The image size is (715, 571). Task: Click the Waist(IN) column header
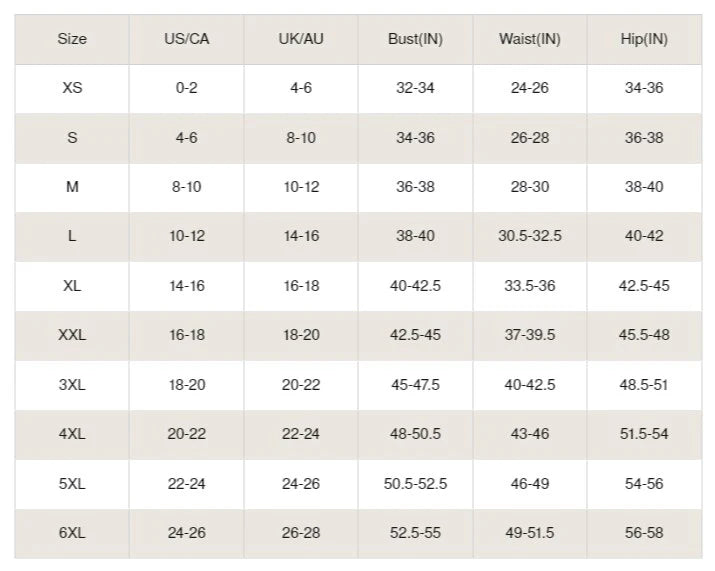(530, 39)
